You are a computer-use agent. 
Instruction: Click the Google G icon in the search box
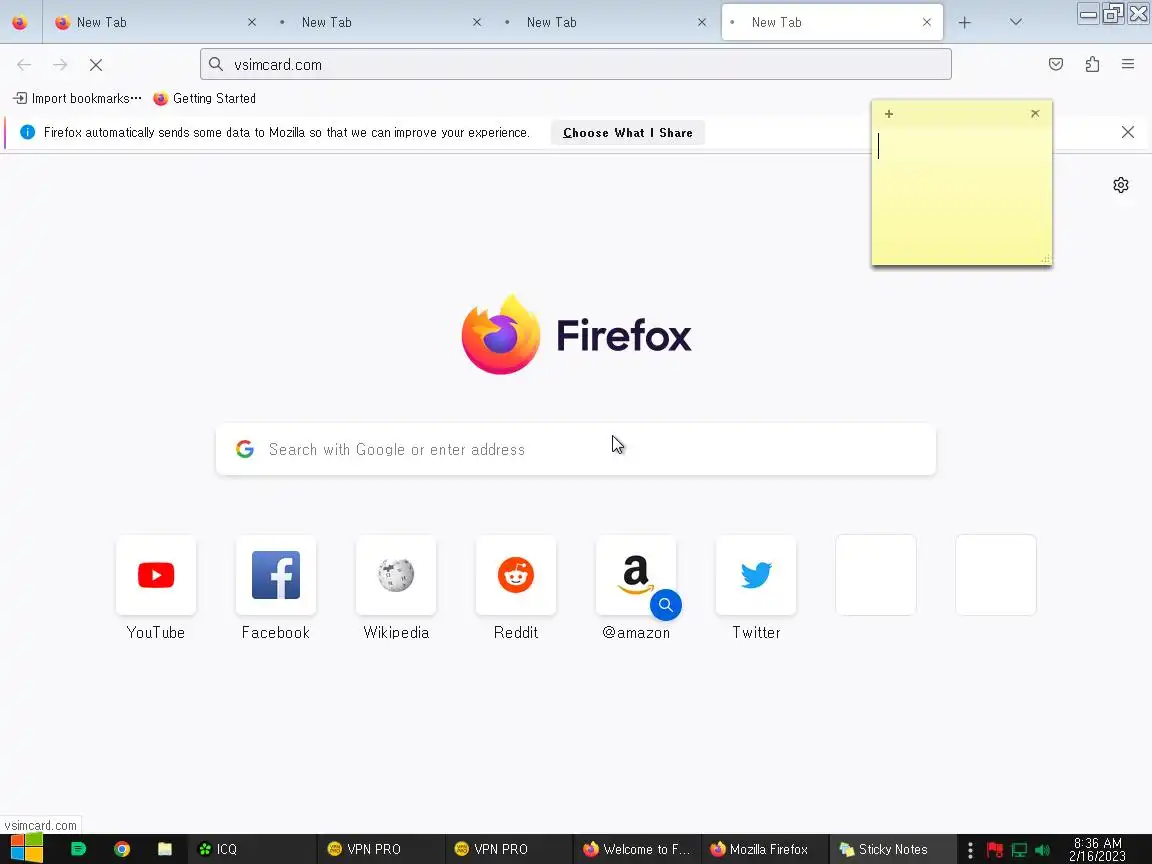(x=245, y=449)
